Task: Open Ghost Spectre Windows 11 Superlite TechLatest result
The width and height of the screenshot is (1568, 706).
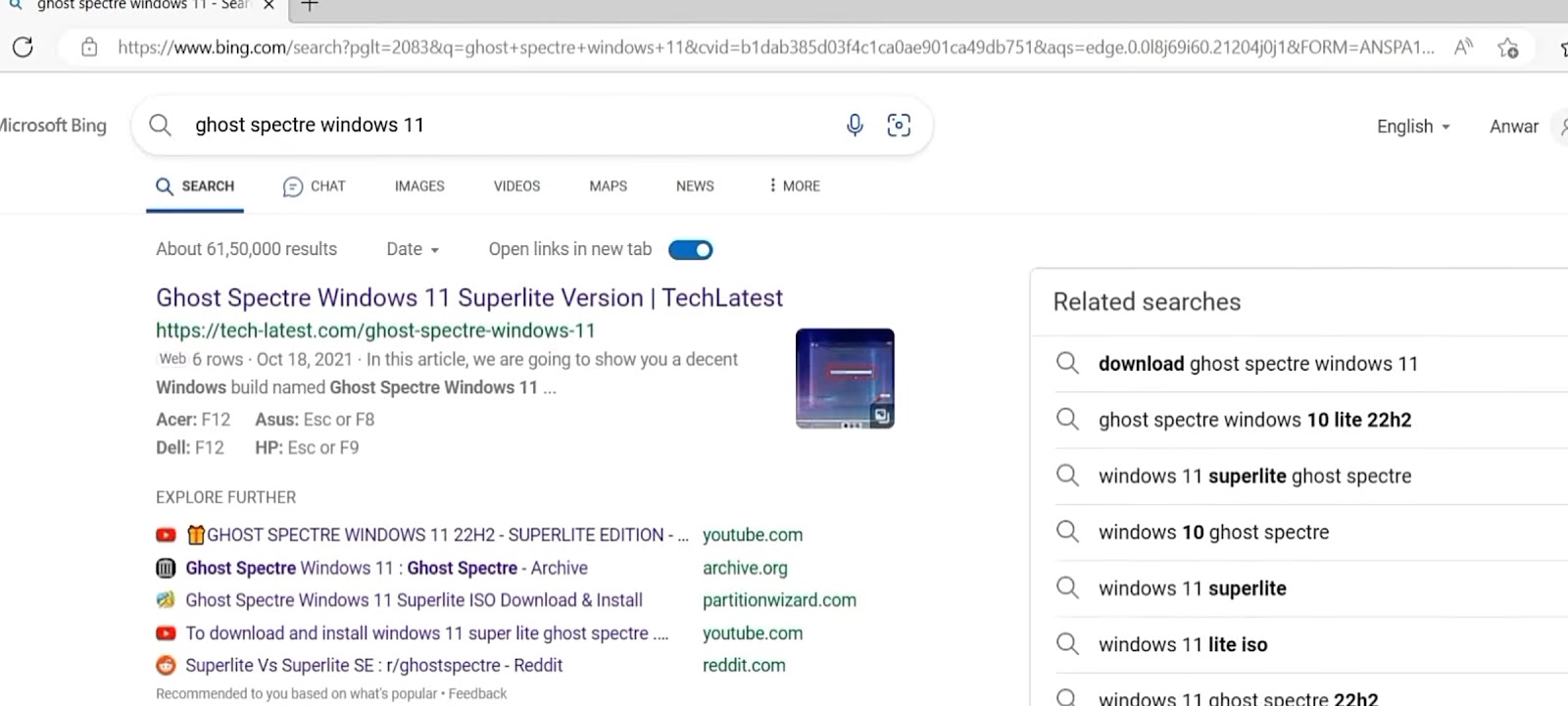Action: pos(469,298)
